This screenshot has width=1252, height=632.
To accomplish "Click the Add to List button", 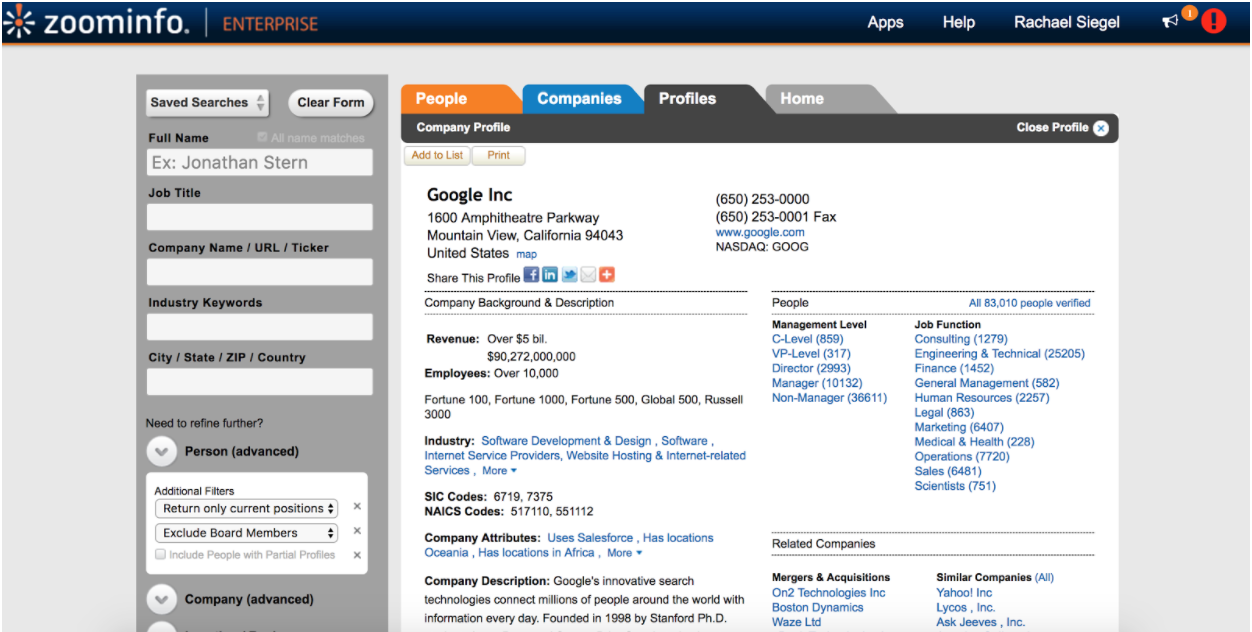I will (437, 155).
